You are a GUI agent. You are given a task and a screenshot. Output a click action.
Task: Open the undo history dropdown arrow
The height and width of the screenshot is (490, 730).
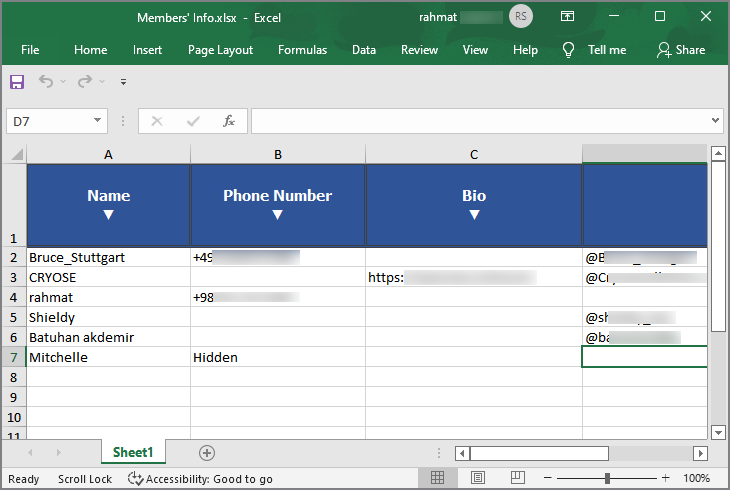point(63,82)
